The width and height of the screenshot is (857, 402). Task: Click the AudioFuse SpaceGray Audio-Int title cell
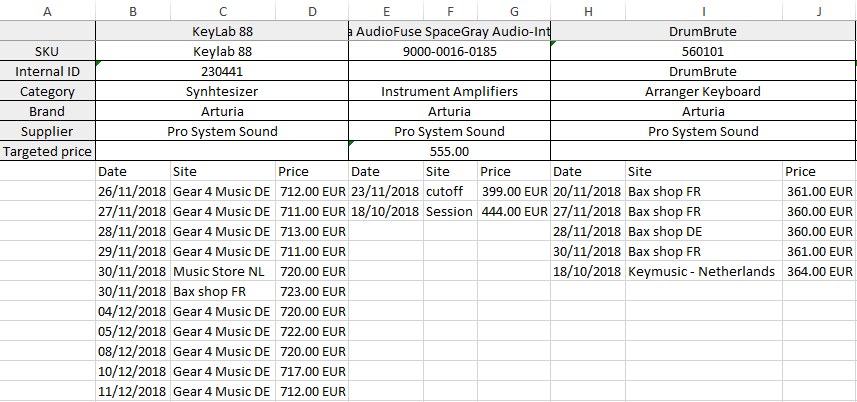coord(450,31)
